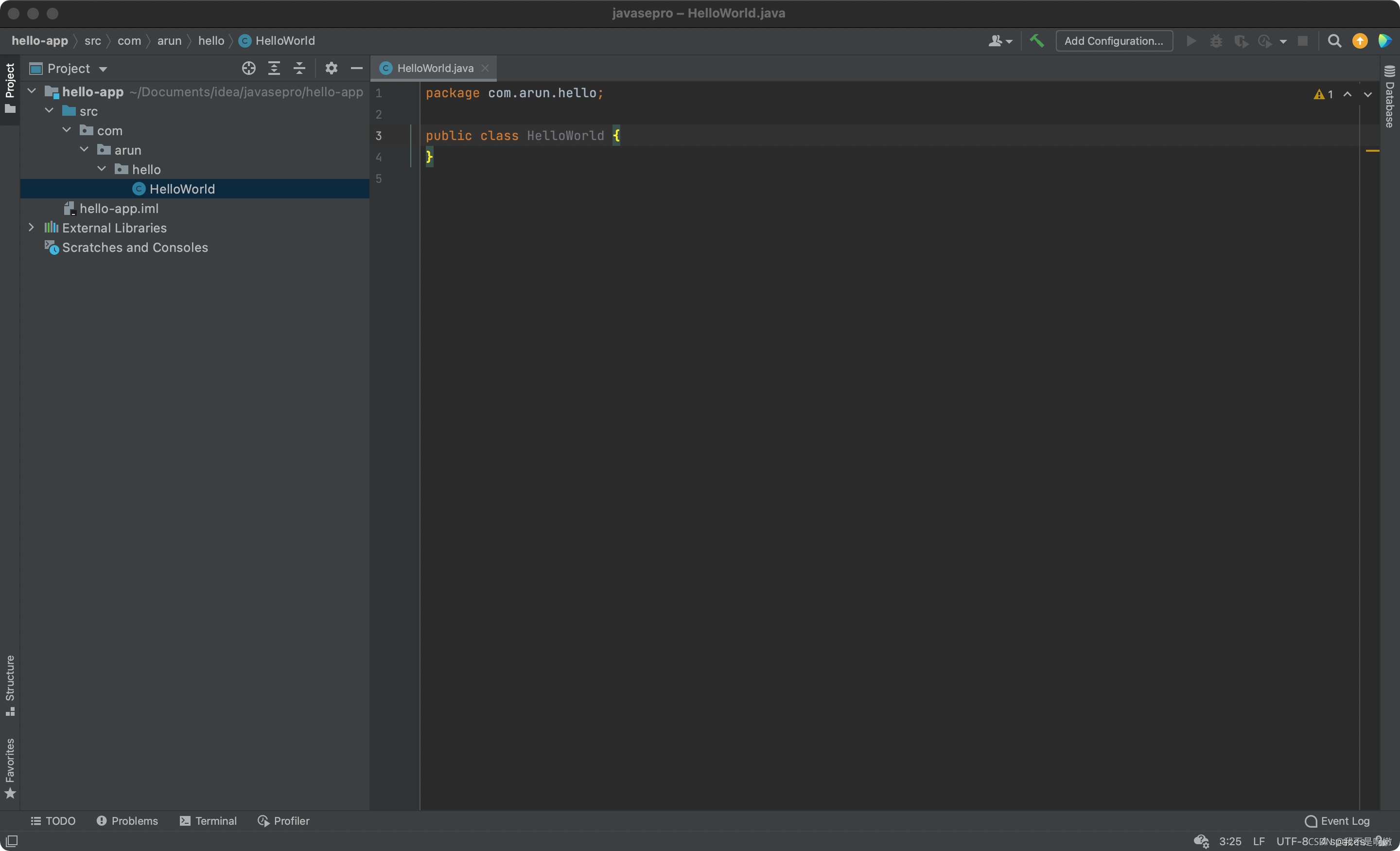Click the warning indicator badge top right

tap(1318, 93)
